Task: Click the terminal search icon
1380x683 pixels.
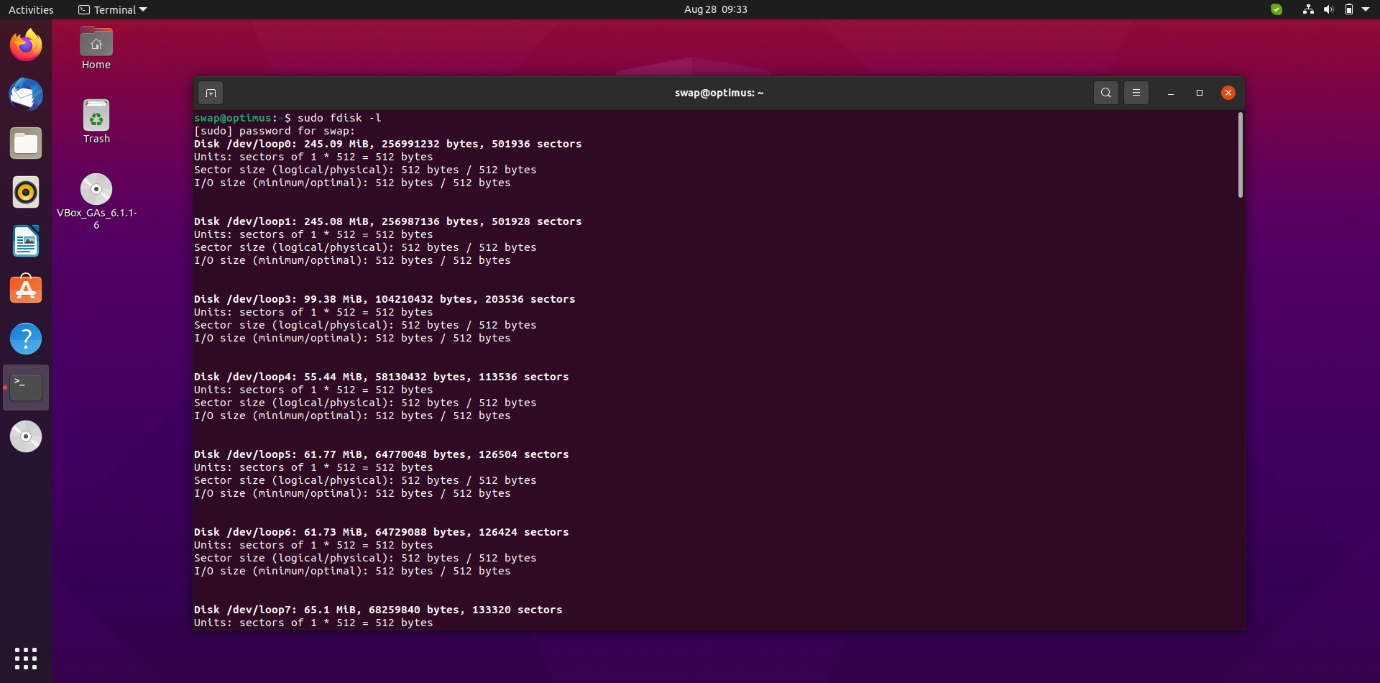Action: tap(1106, 93)
